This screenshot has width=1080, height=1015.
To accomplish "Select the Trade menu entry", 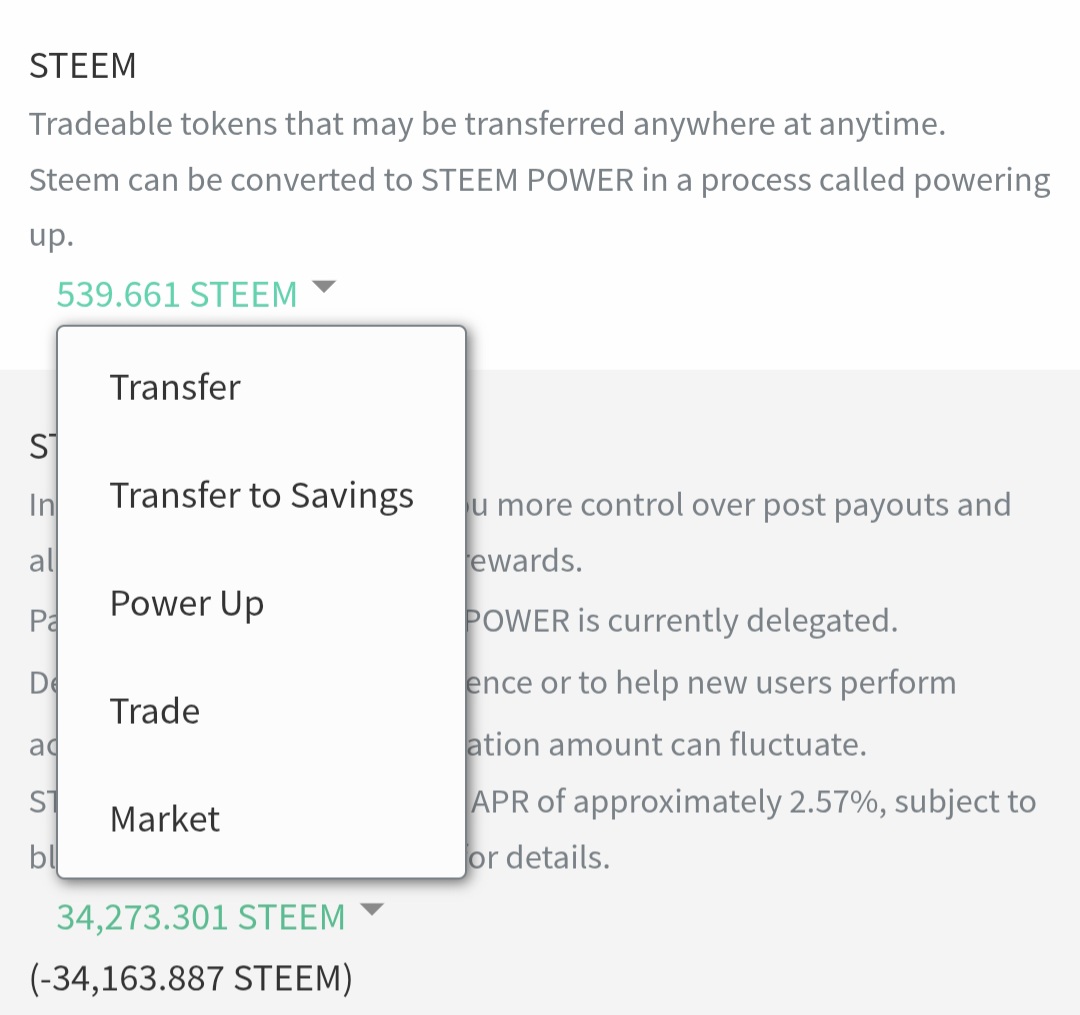I will pos(155,712).
